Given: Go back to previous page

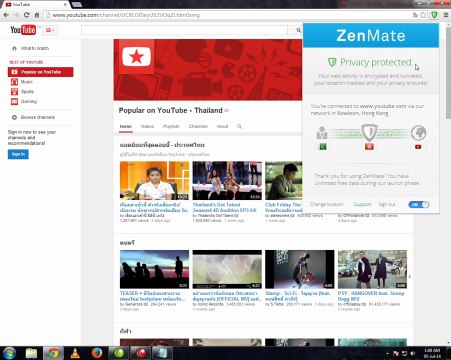Looking at the screenshot, I should click(6, 15).
